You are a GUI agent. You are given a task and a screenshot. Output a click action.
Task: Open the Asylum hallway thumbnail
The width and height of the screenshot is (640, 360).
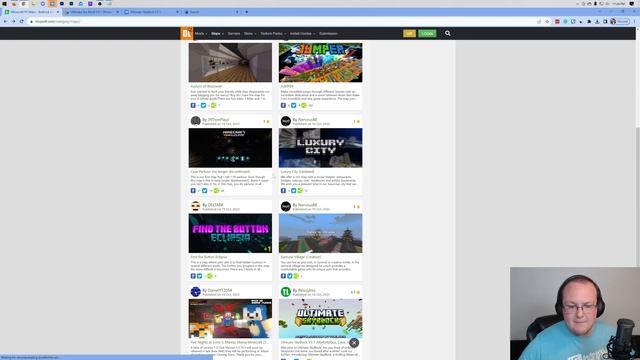(230, 62)
